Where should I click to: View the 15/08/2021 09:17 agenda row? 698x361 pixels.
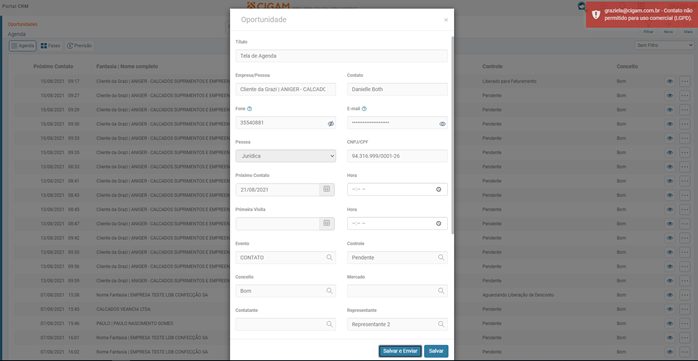point(670,81)
